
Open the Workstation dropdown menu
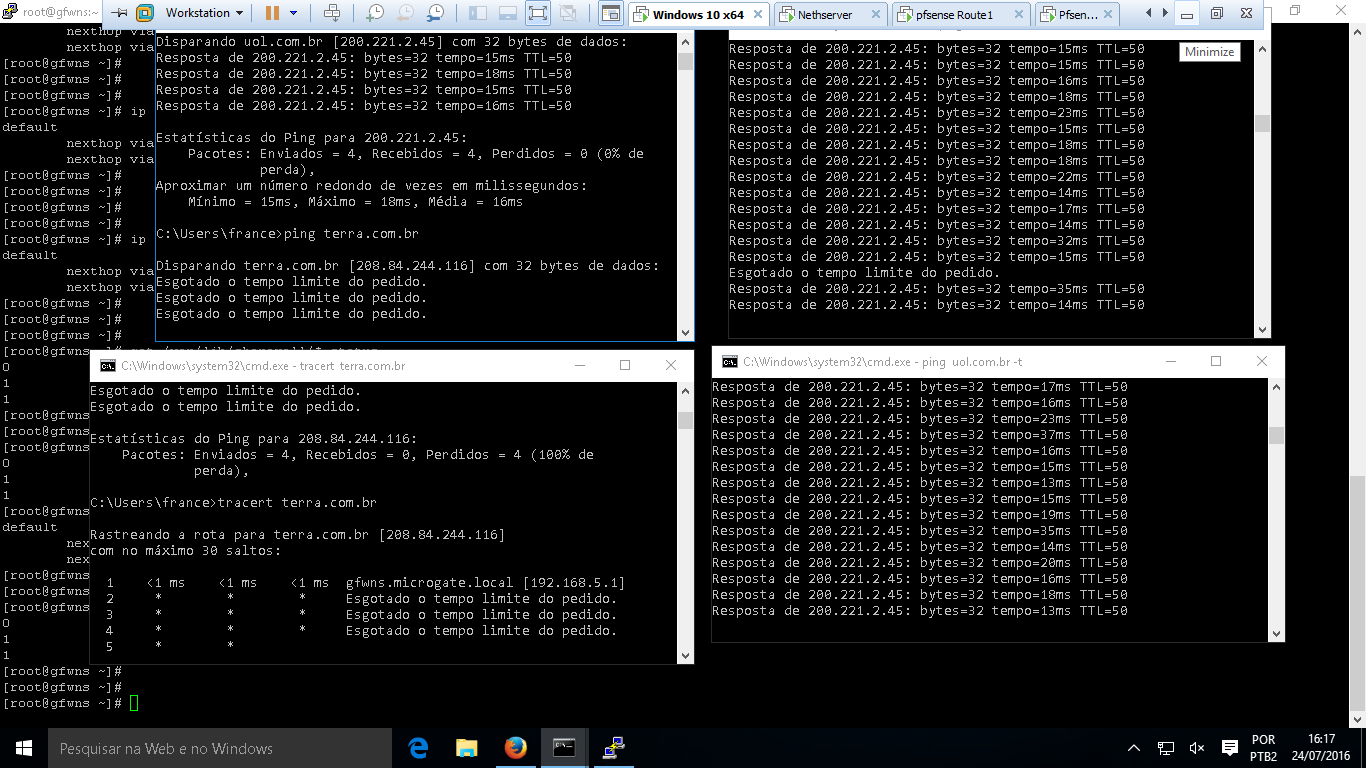pos(204,13)
